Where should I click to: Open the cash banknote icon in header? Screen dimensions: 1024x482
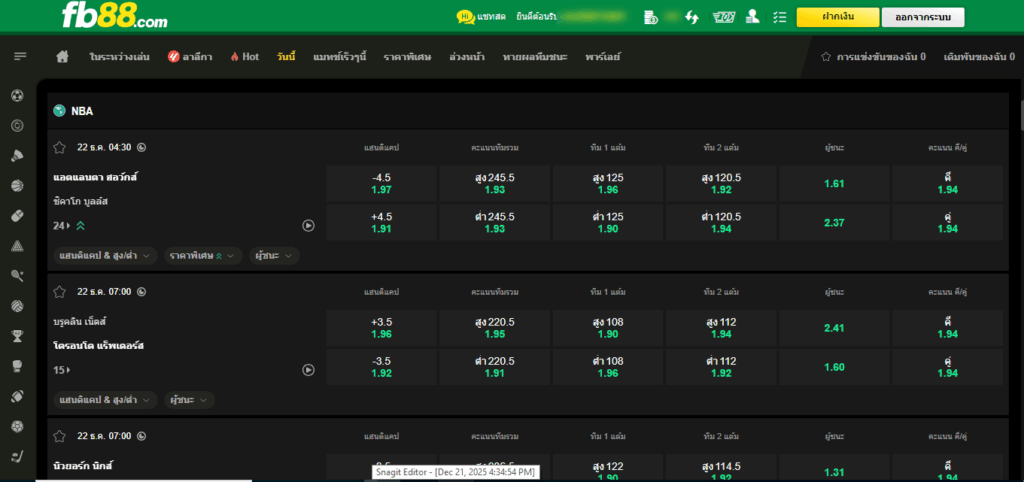(x=722, y=17)
